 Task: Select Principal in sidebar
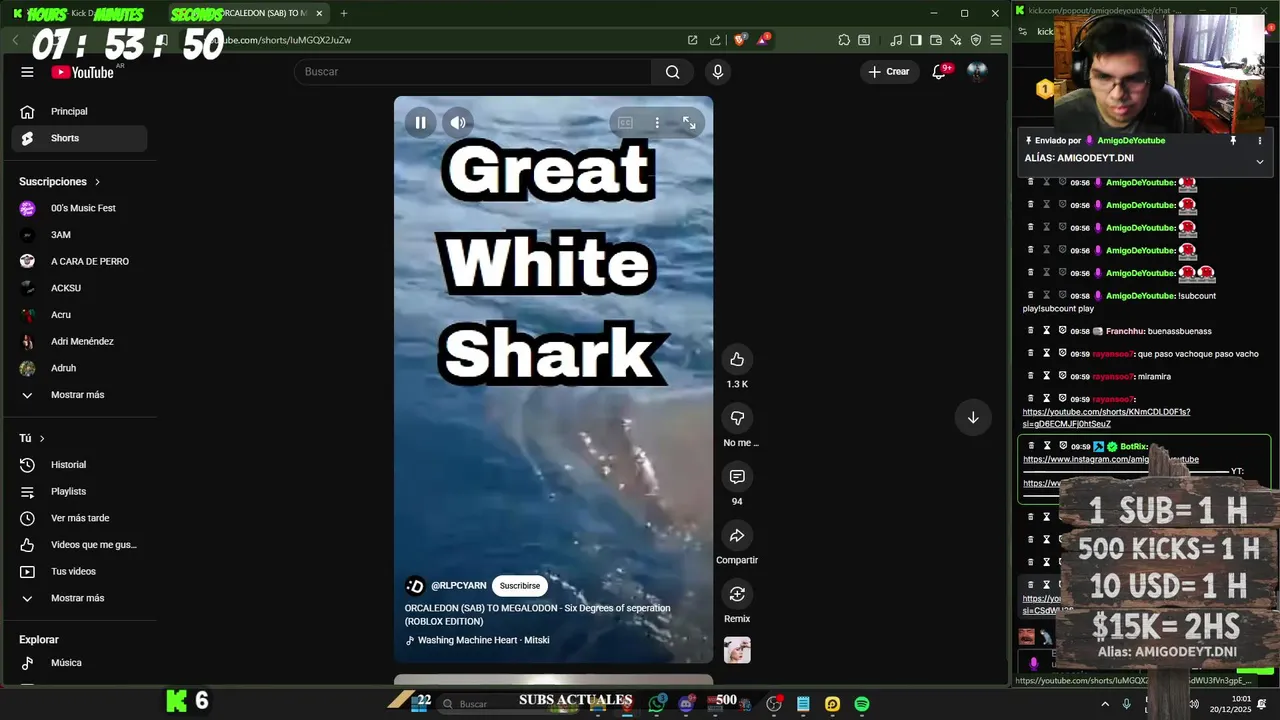79,112
